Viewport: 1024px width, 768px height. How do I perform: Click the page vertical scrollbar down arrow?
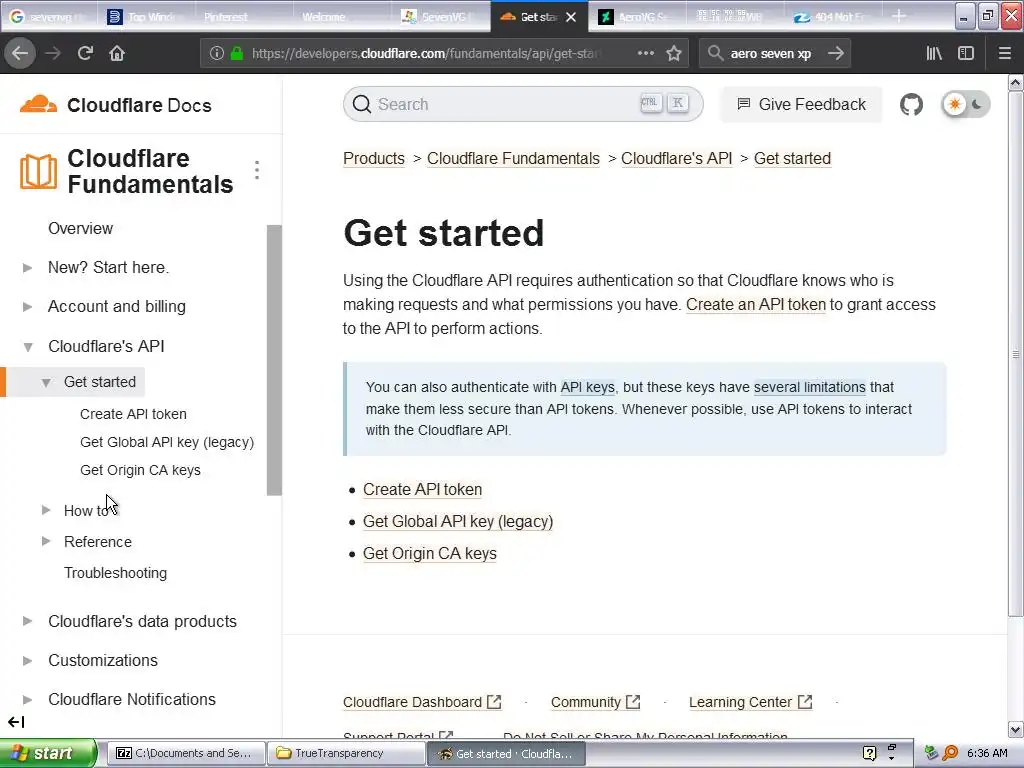1015,729
